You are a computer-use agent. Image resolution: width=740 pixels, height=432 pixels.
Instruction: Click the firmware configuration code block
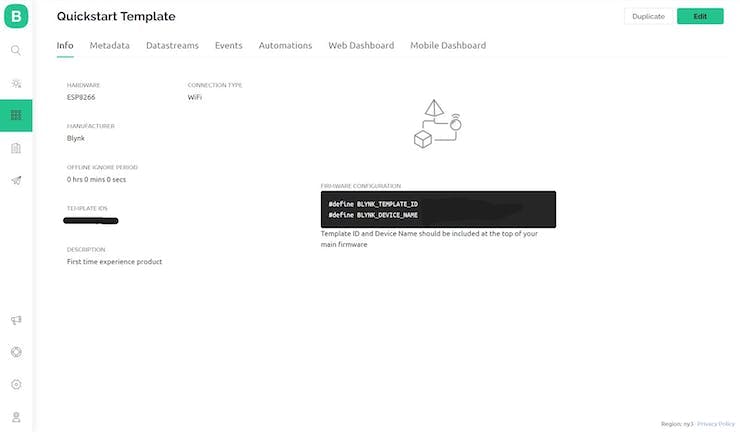click(438, 209)
